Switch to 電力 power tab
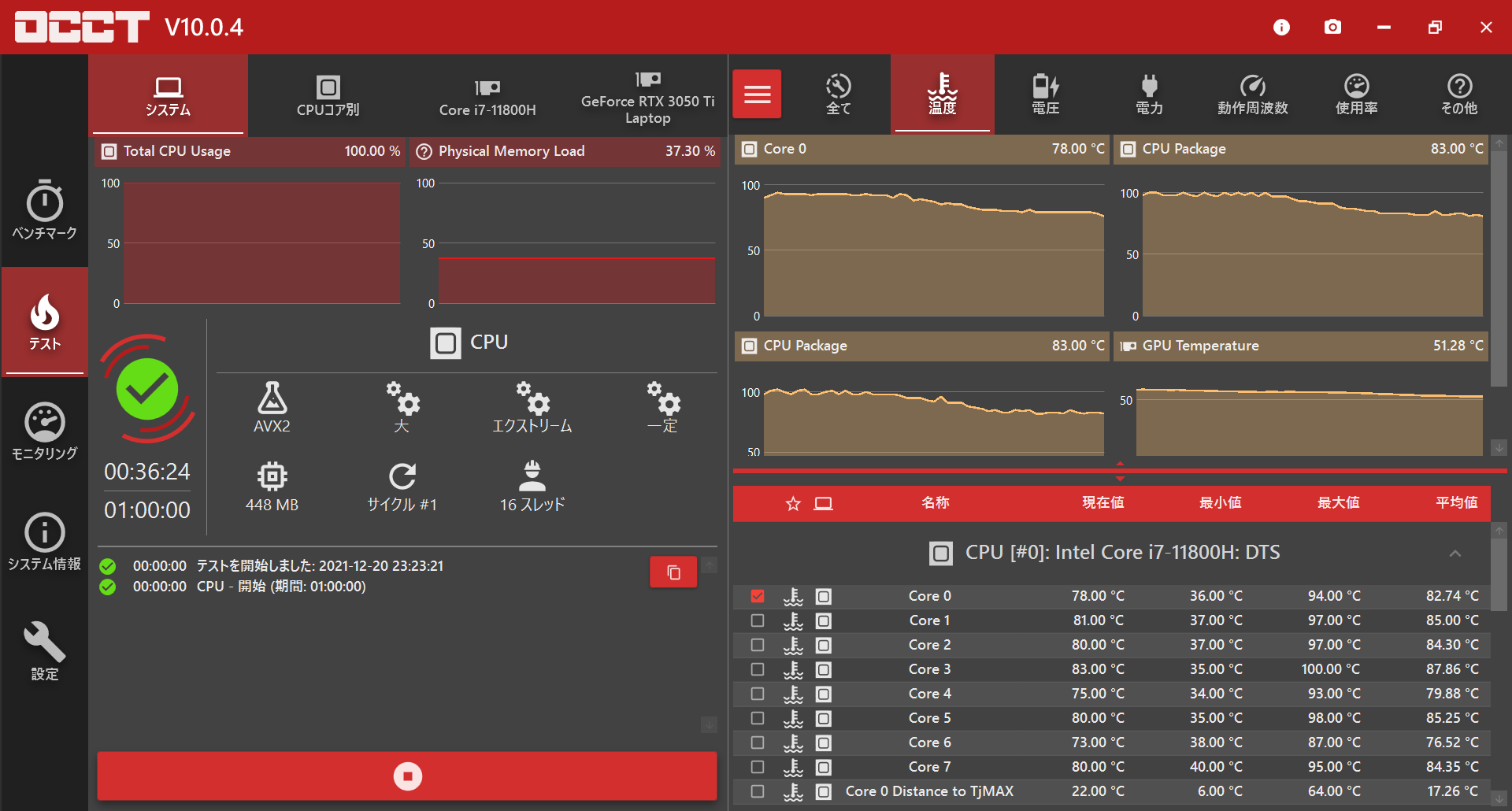1512x811 pixels. [x=1149, y=94]
